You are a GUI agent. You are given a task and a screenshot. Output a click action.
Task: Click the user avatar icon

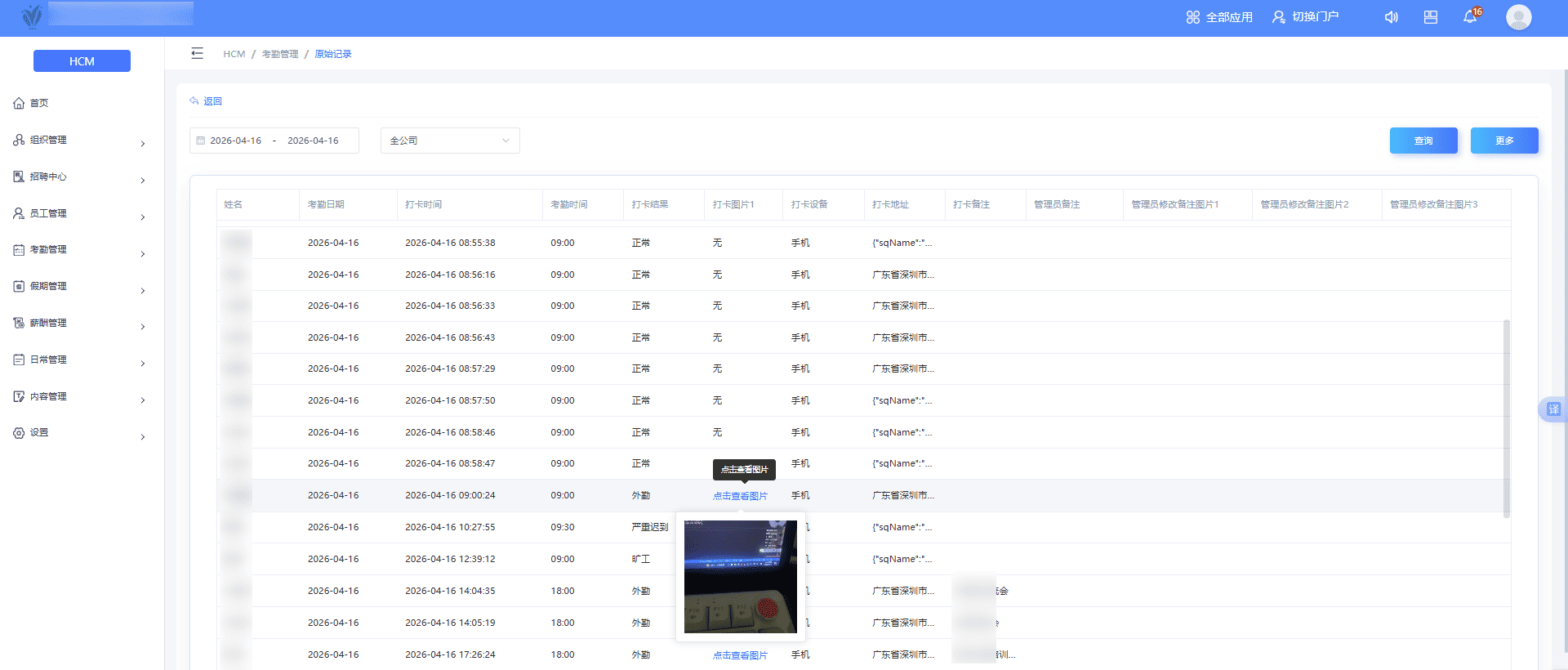tap(1518, 17)
